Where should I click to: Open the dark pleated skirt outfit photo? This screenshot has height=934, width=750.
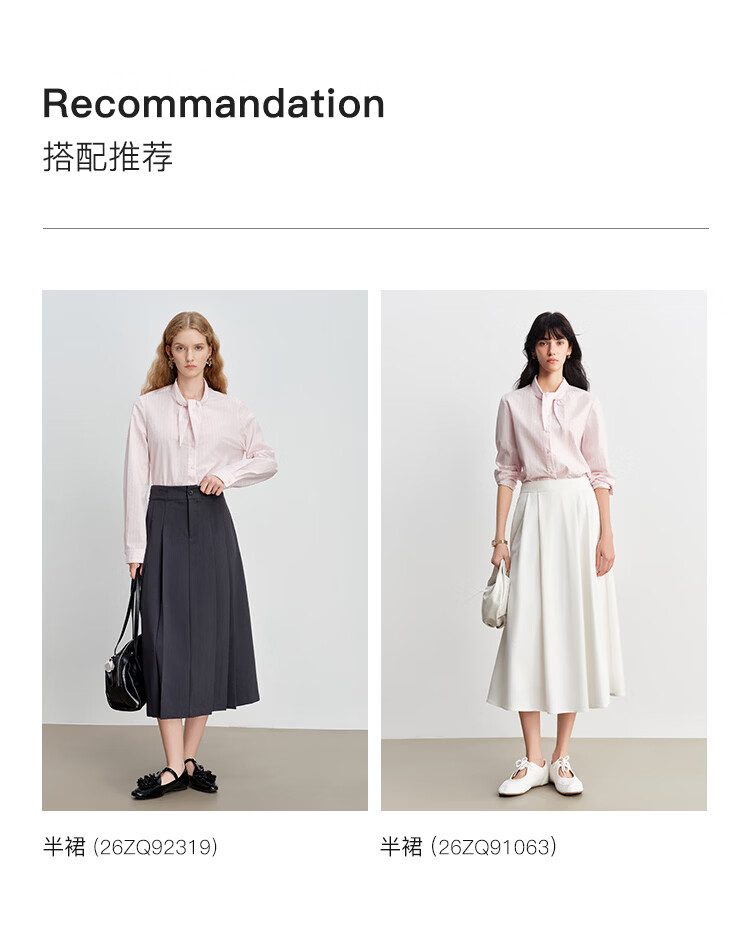point(204,550)
